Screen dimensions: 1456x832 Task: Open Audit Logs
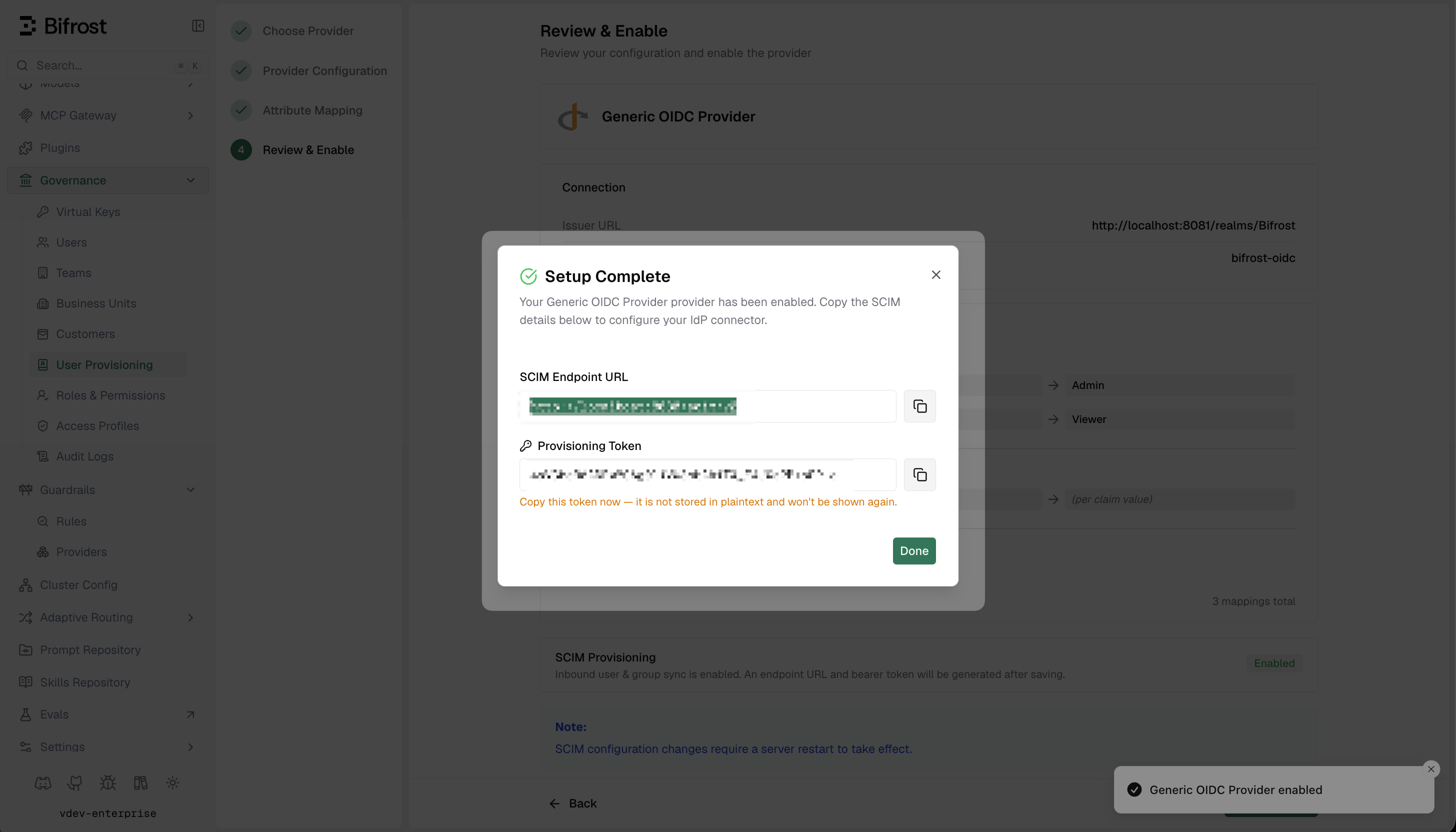click(x=108, y=456)
